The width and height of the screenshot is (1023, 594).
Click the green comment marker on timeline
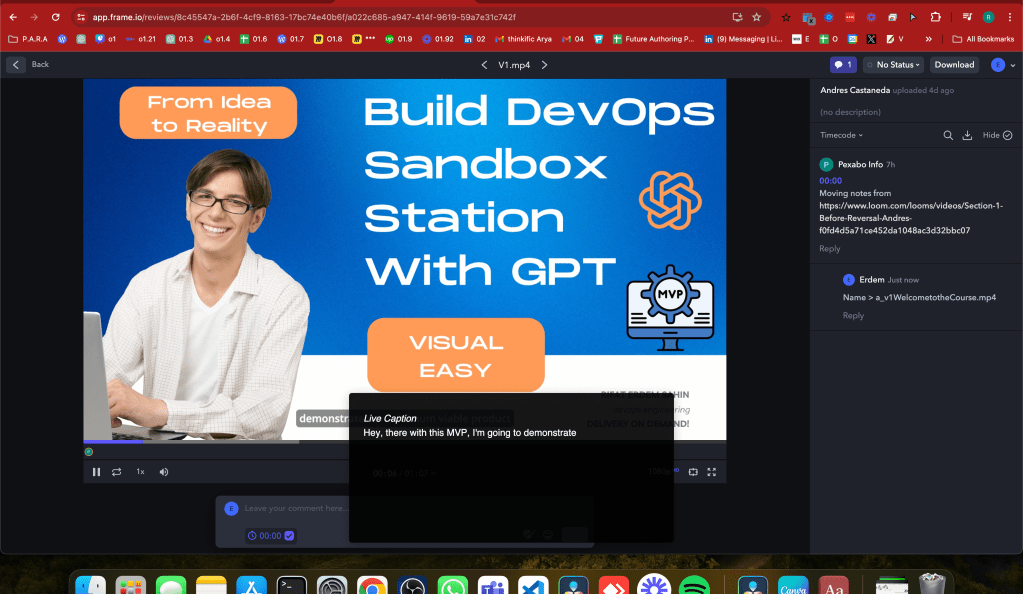point(89,452)
